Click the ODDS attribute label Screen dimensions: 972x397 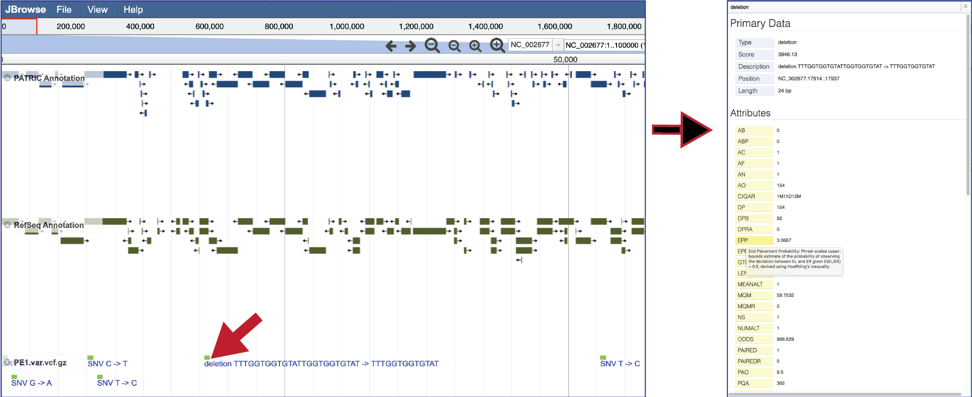tap(754, 339)
